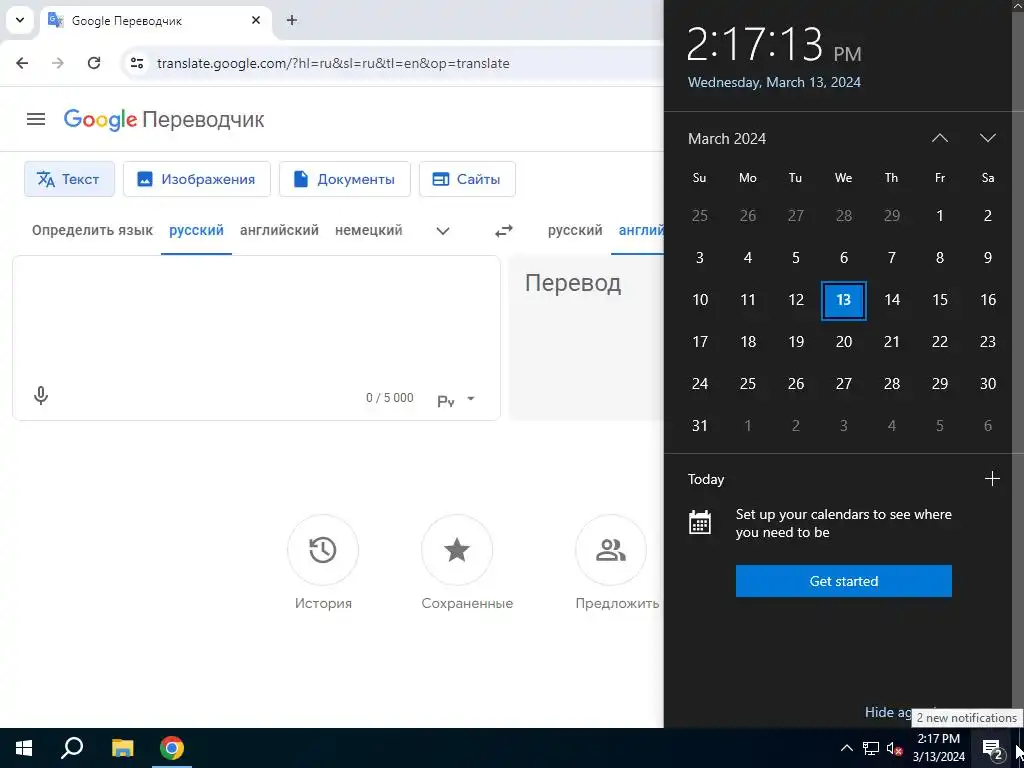Go to next month in calendar
Screen dimensions: 1024x768
987,138
